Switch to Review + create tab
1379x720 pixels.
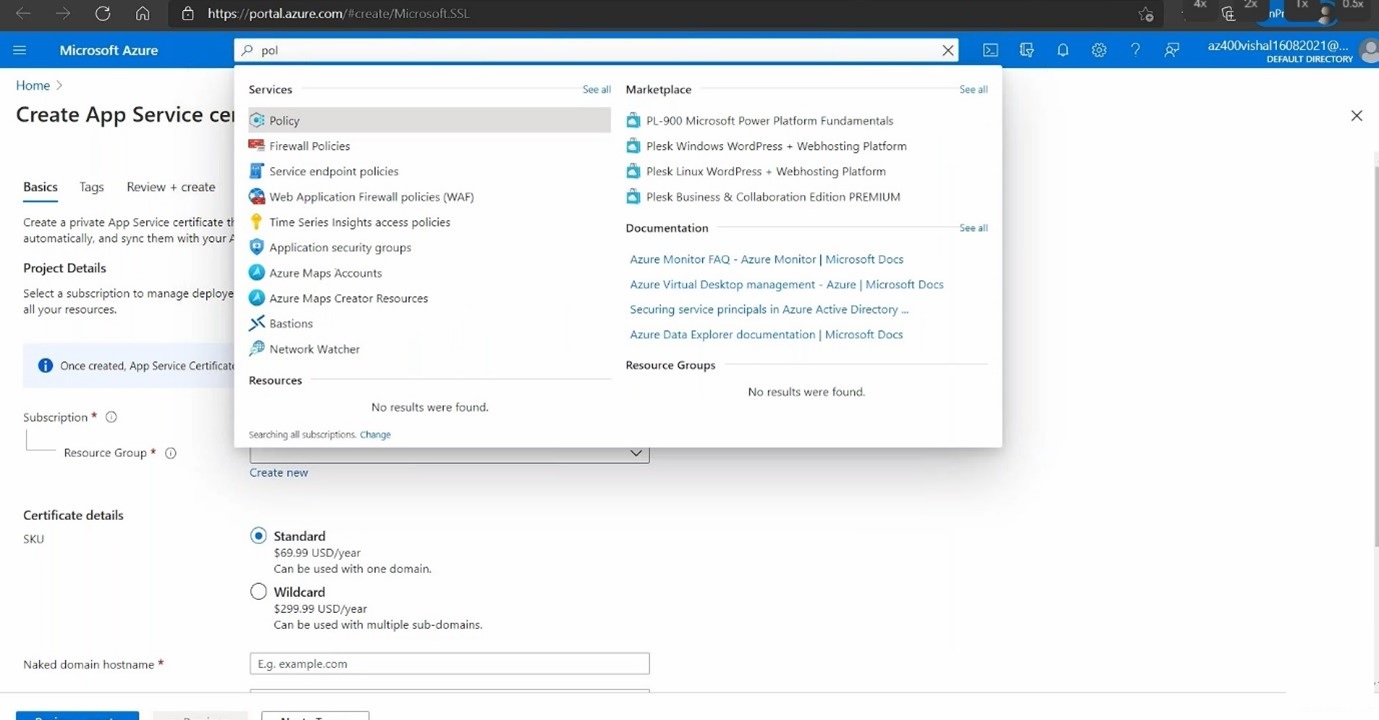click(x=170, y=187)
